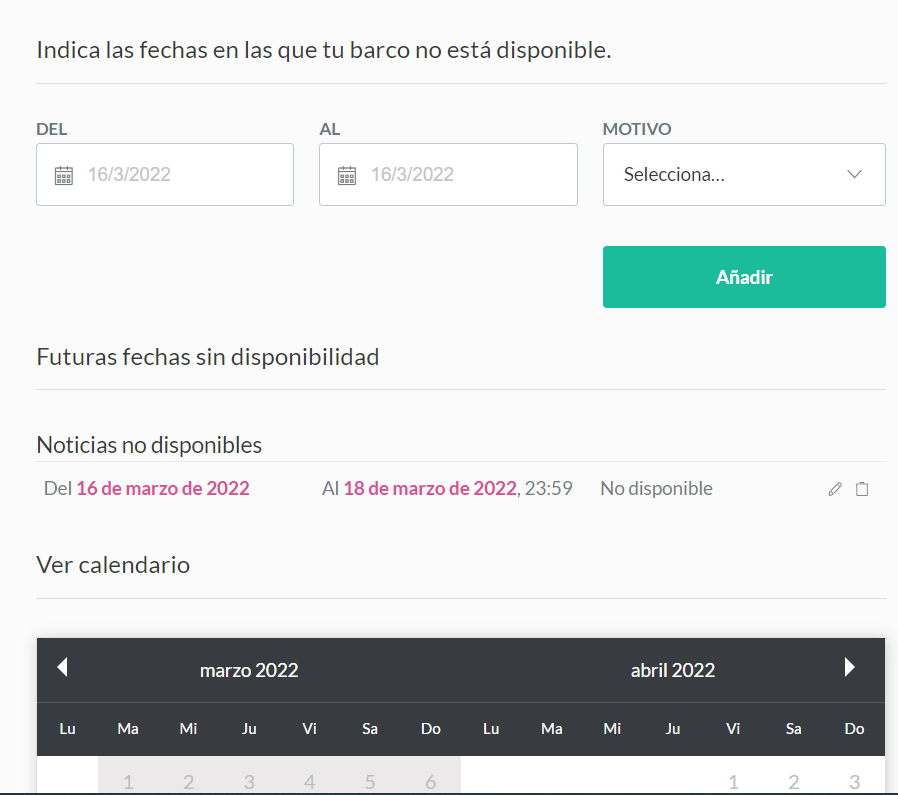Screen dimensions: 898x795
Task: Open the Motivo dropdown
Action: [x=743, y=175]
